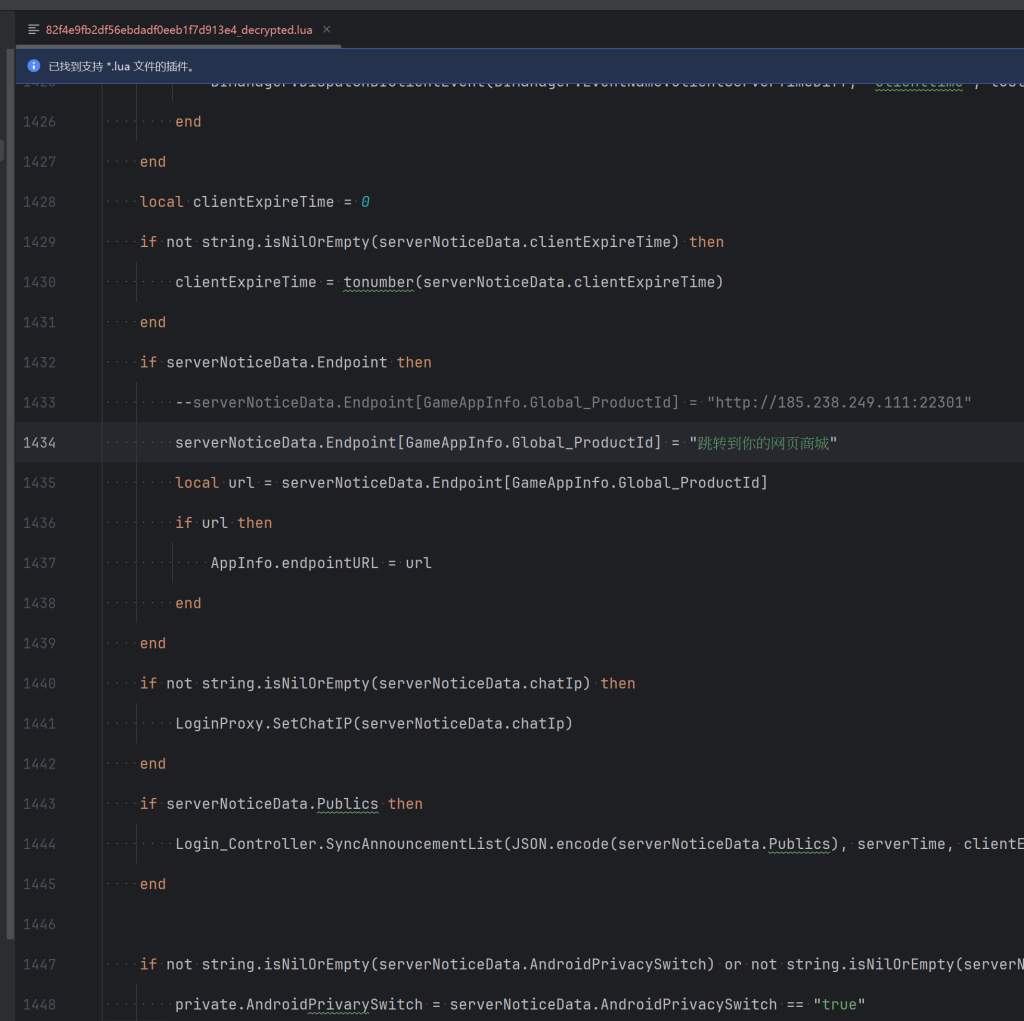The height and width of the screenshot is (1021, 1024).
Task: Click line number 1434 in the gutter
Action: (39, 442)
